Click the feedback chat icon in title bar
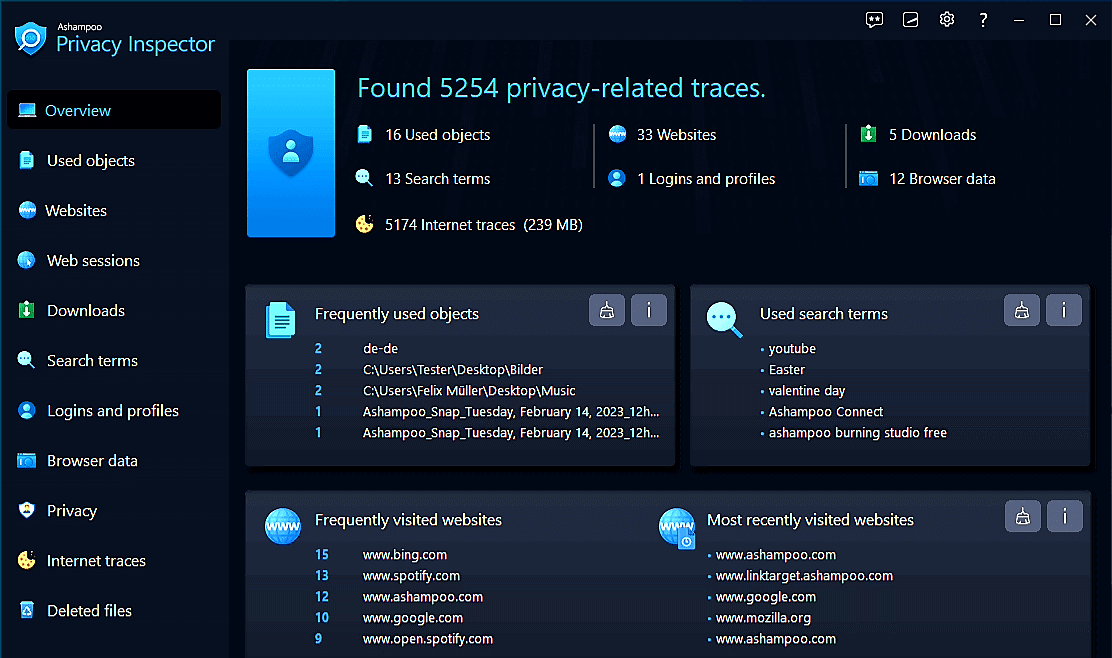The height and width of the screenshot is (658, 1112). click(x=874, y=20)
